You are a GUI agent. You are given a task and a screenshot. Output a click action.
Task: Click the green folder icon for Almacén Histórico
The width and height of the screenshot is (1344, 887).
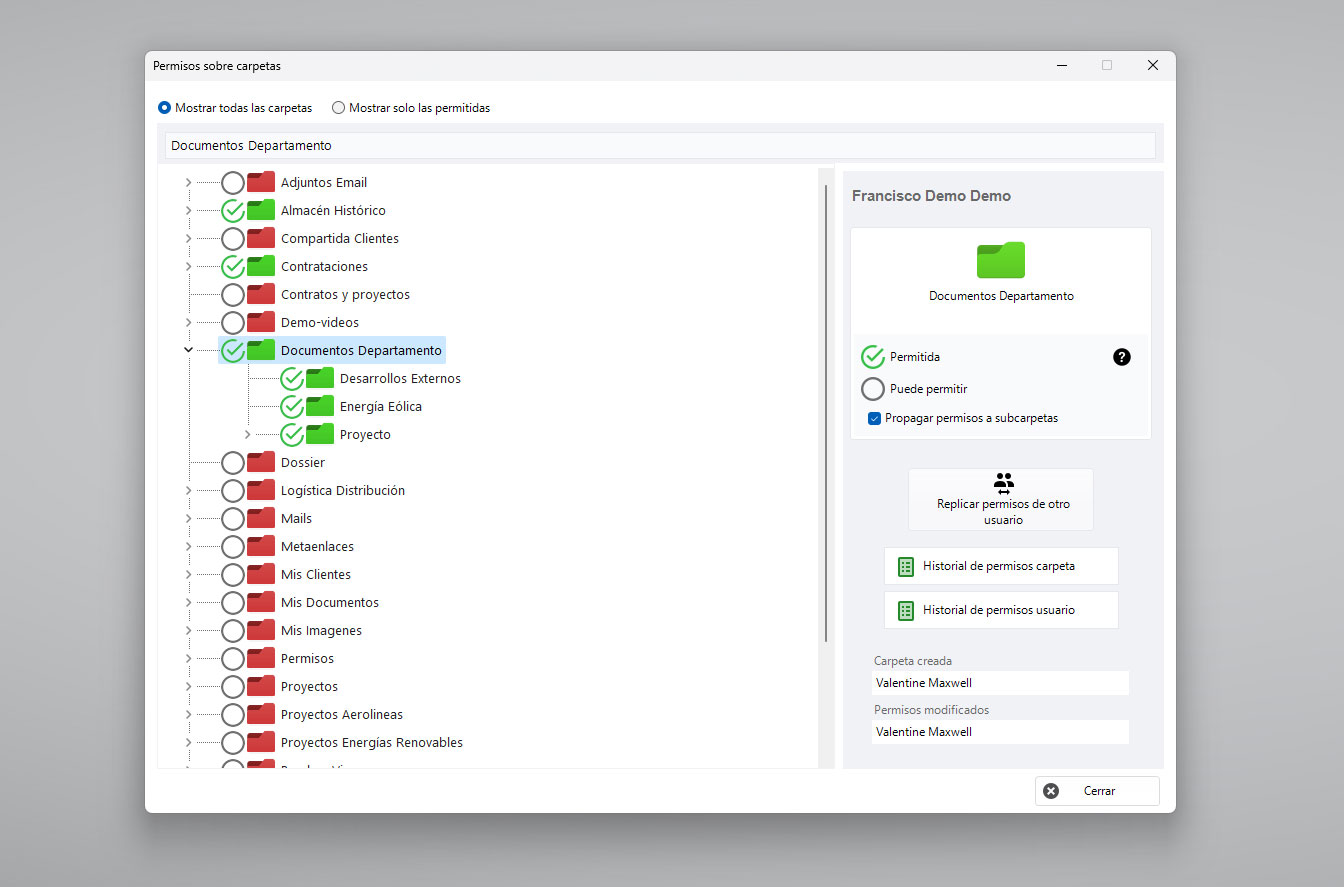(x=261, y=210)
